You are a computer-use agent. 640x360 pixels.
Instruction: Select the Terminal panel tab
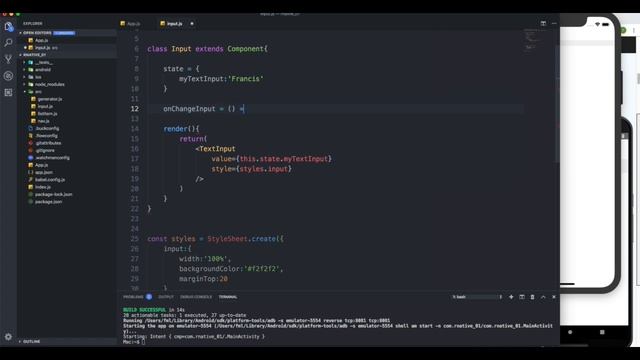coord(228,297)
